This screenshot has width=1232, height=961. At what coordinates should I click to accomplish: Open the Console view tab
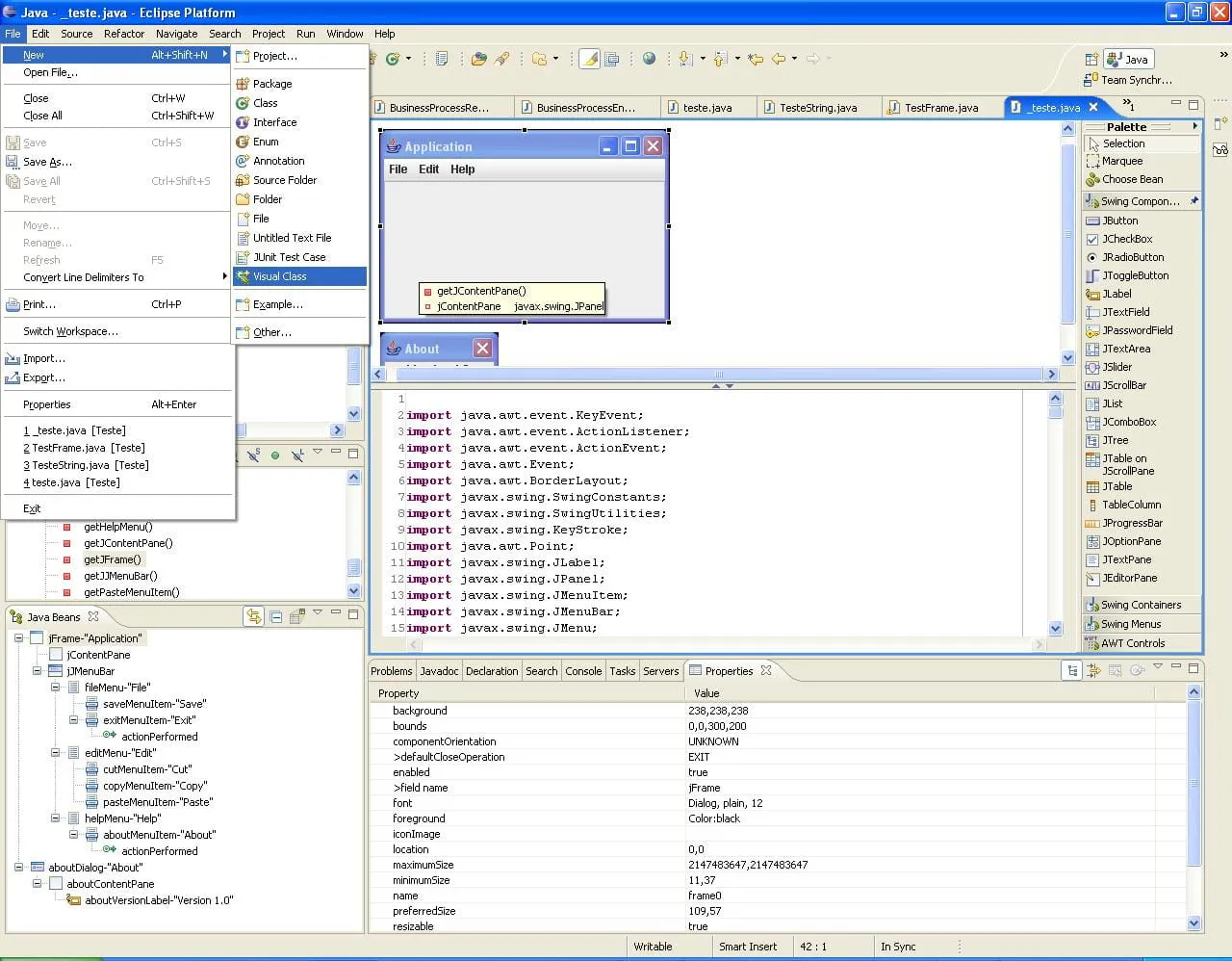(583, 671)
